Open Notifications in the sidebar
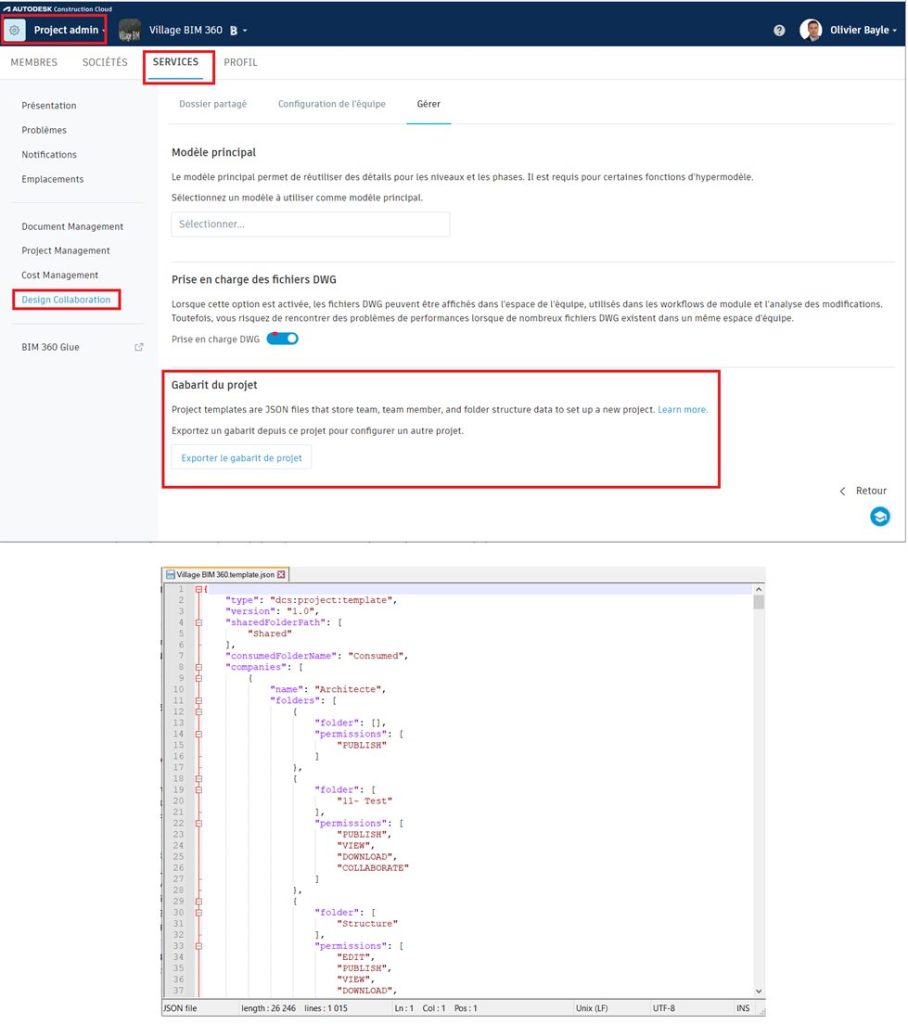Image resolution: width=908 pixels, height=1024 pixels. pyautogui.click(x=49, y=154)
